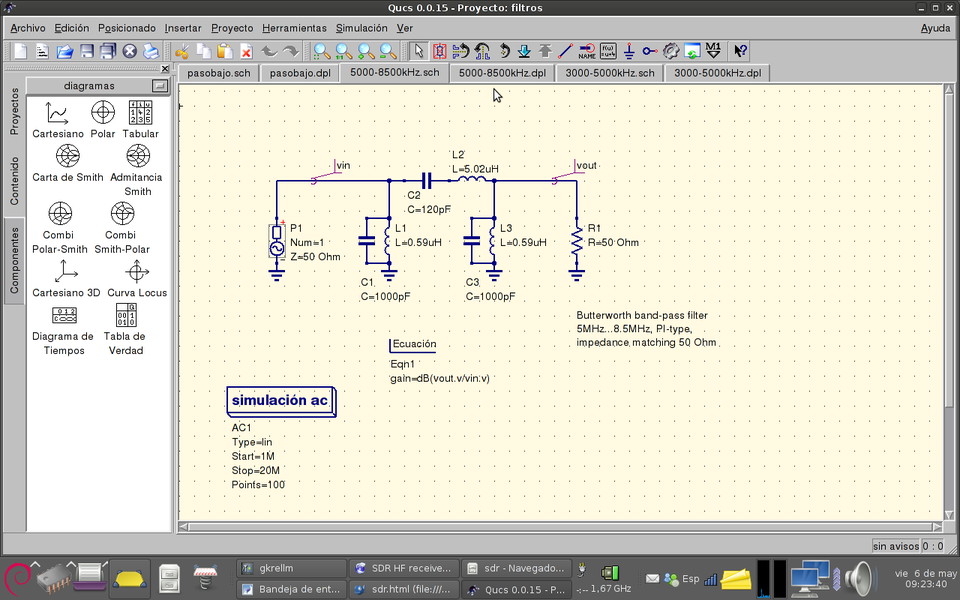Toggle the Deactivate/Activate component tool
960x600 pixels.
439,51
